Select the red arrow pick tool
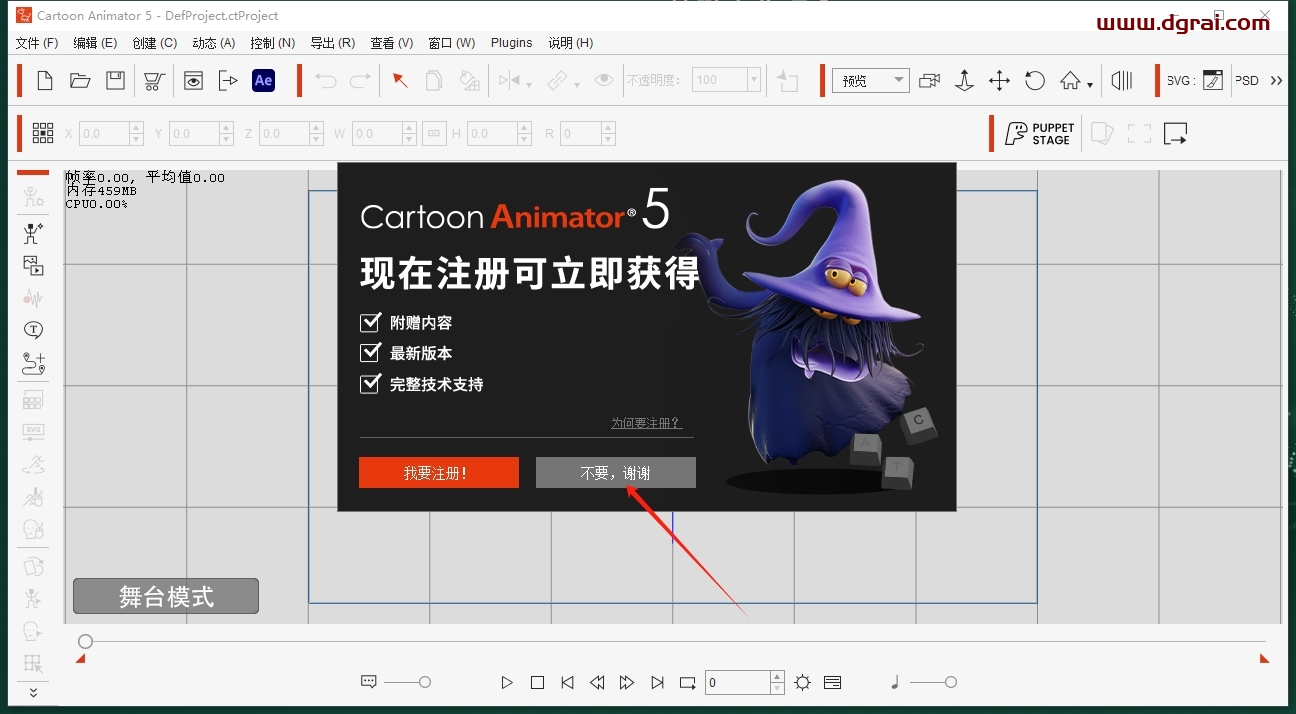The width and height of the screenshot is (1296, 714). point(400,80)
